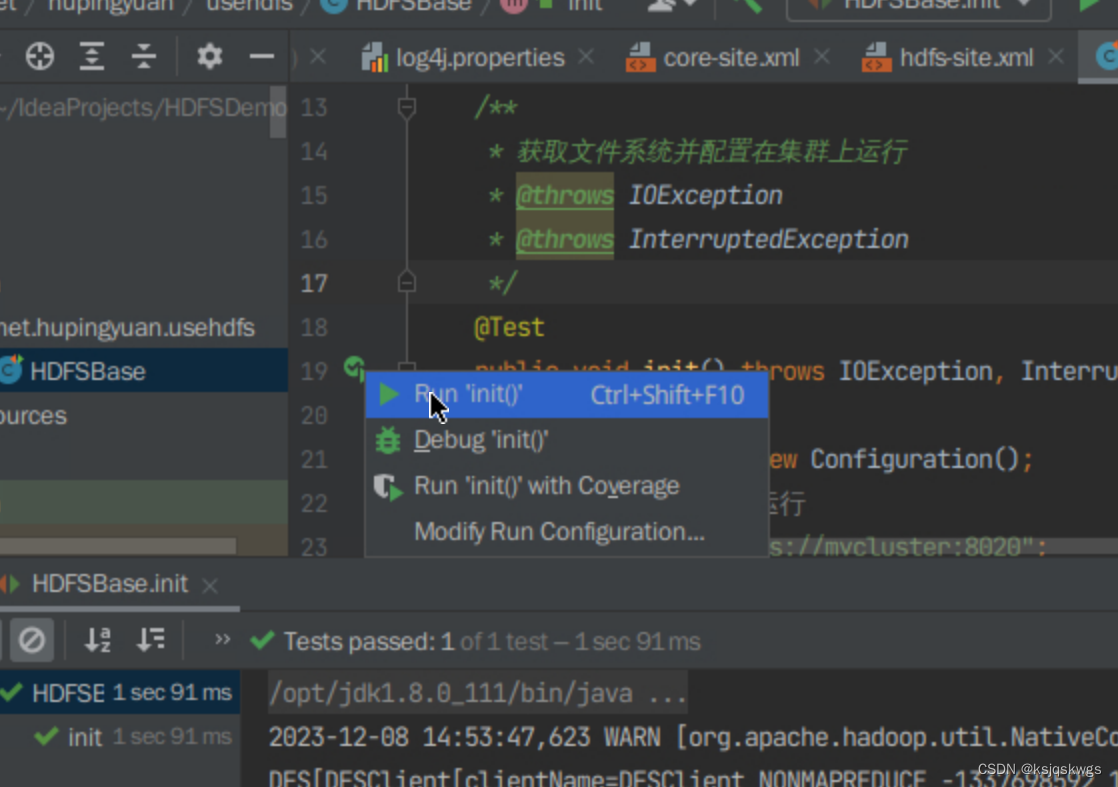The width and height of the screenshot is (1118, 787).
Task: Click the Select Opened File crosshair icon
Action: (x=40, y=56)
